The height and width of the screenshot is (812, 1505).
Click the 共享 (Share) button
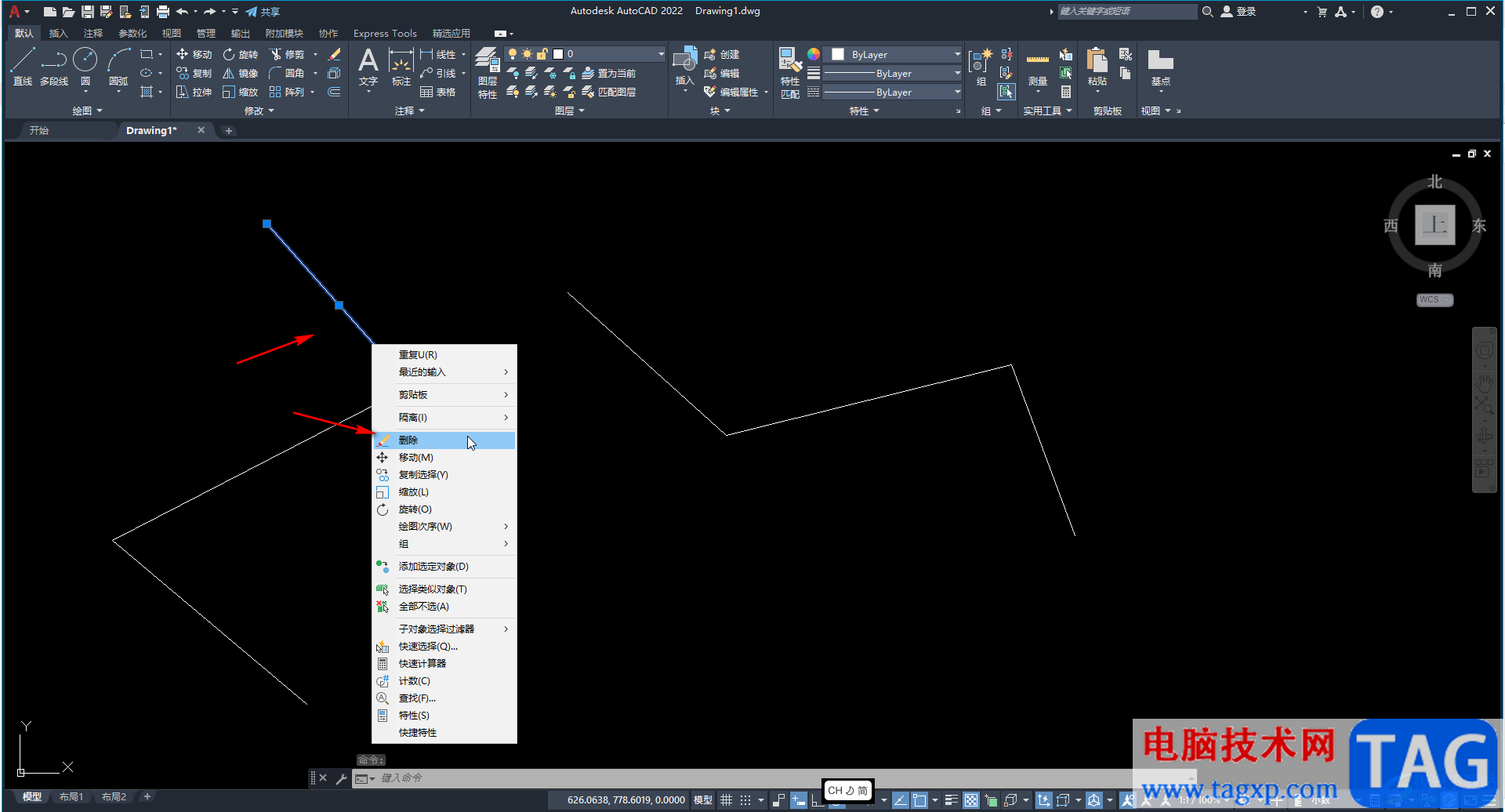coord(263,12)
